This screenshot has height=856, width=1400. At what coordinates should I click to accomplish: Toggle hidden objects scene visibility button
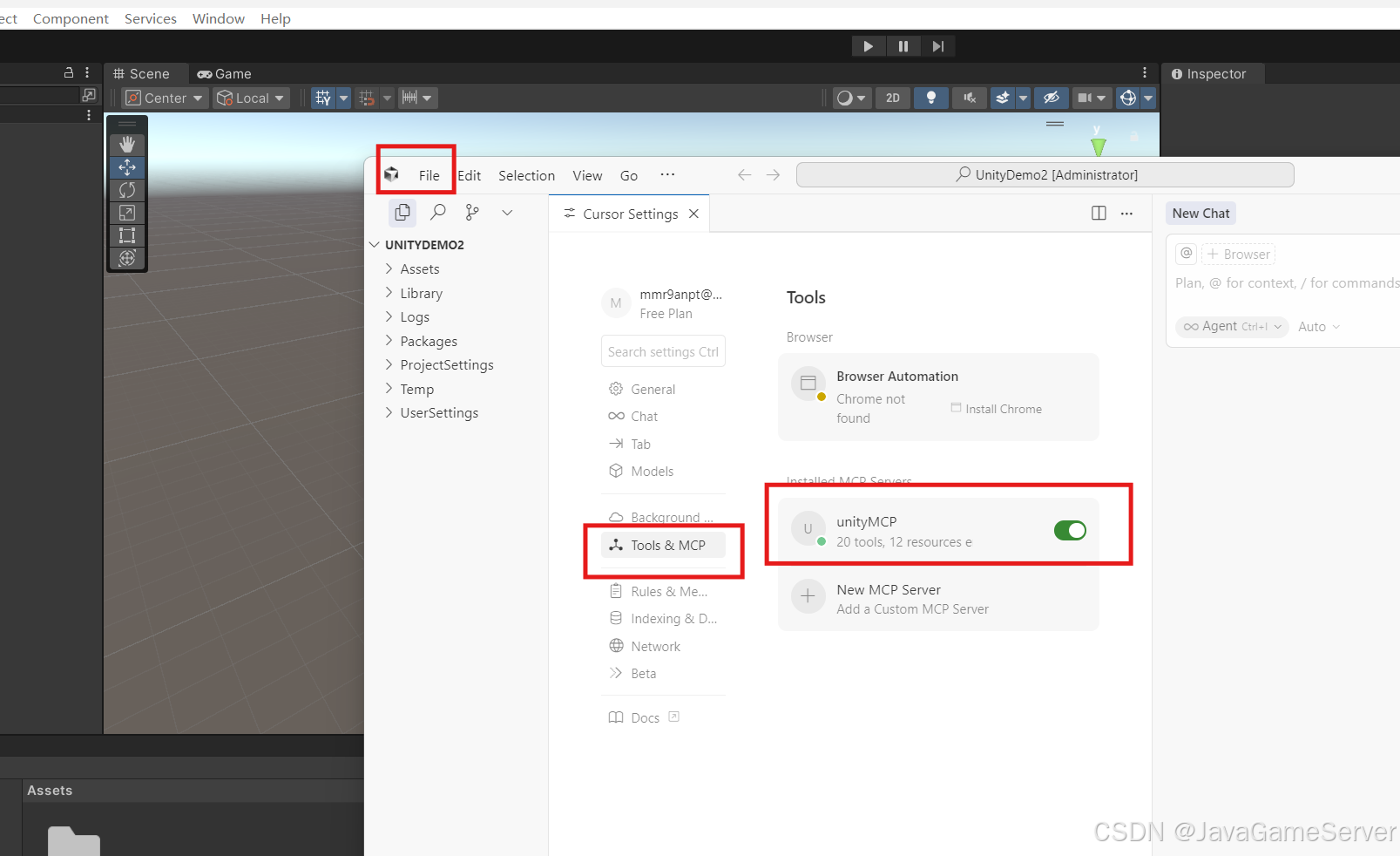pyautogui.click(x=1052, y=98)
